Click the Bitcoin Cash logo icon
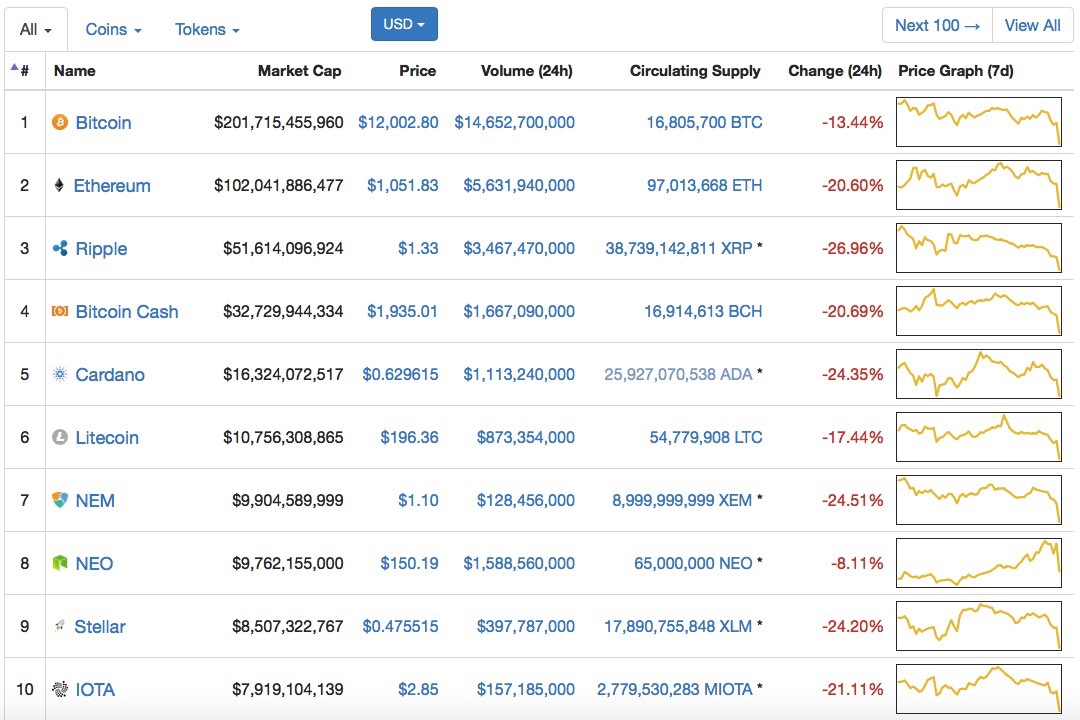 pyautogui.click(x=60, y=311)
